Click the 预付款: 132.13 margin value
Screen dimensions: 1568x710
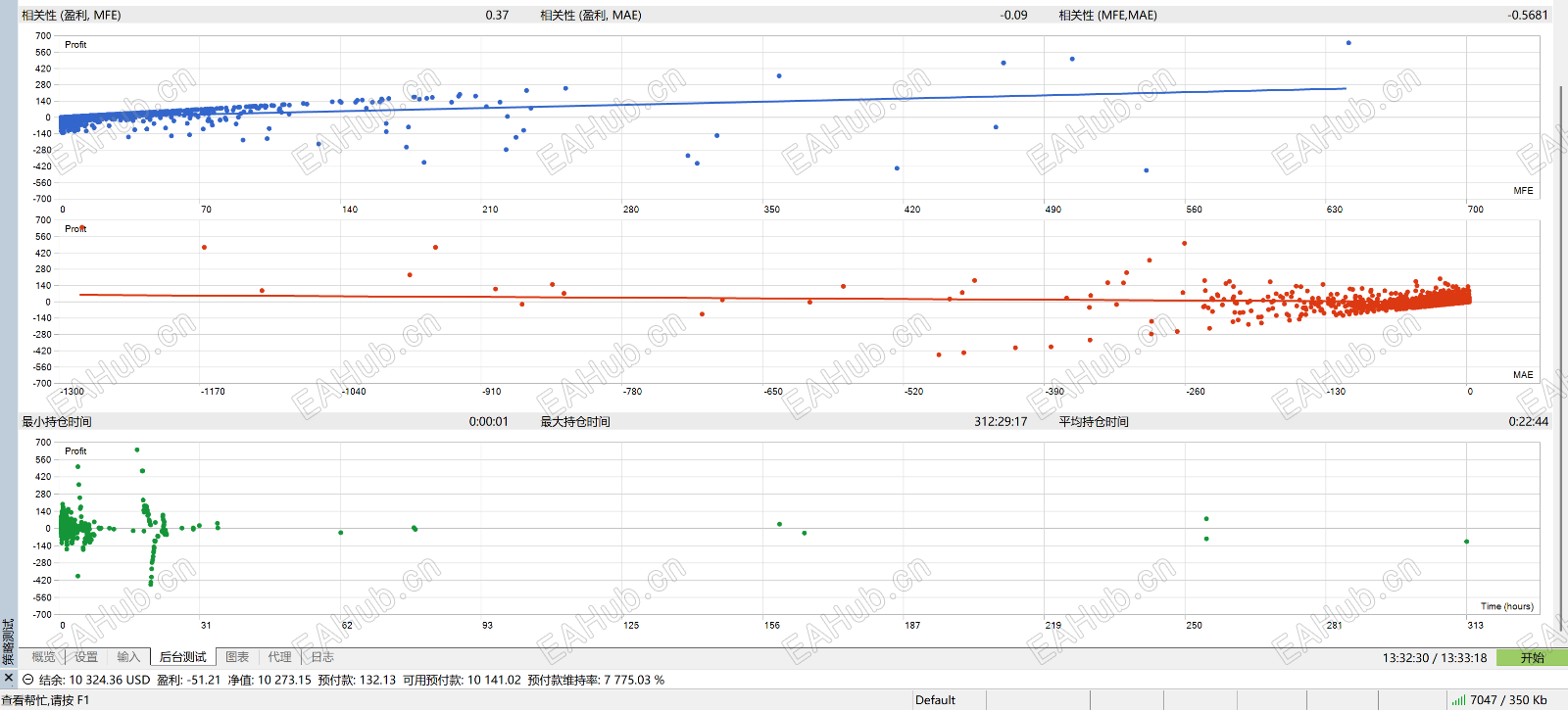(x=357, y=680)
